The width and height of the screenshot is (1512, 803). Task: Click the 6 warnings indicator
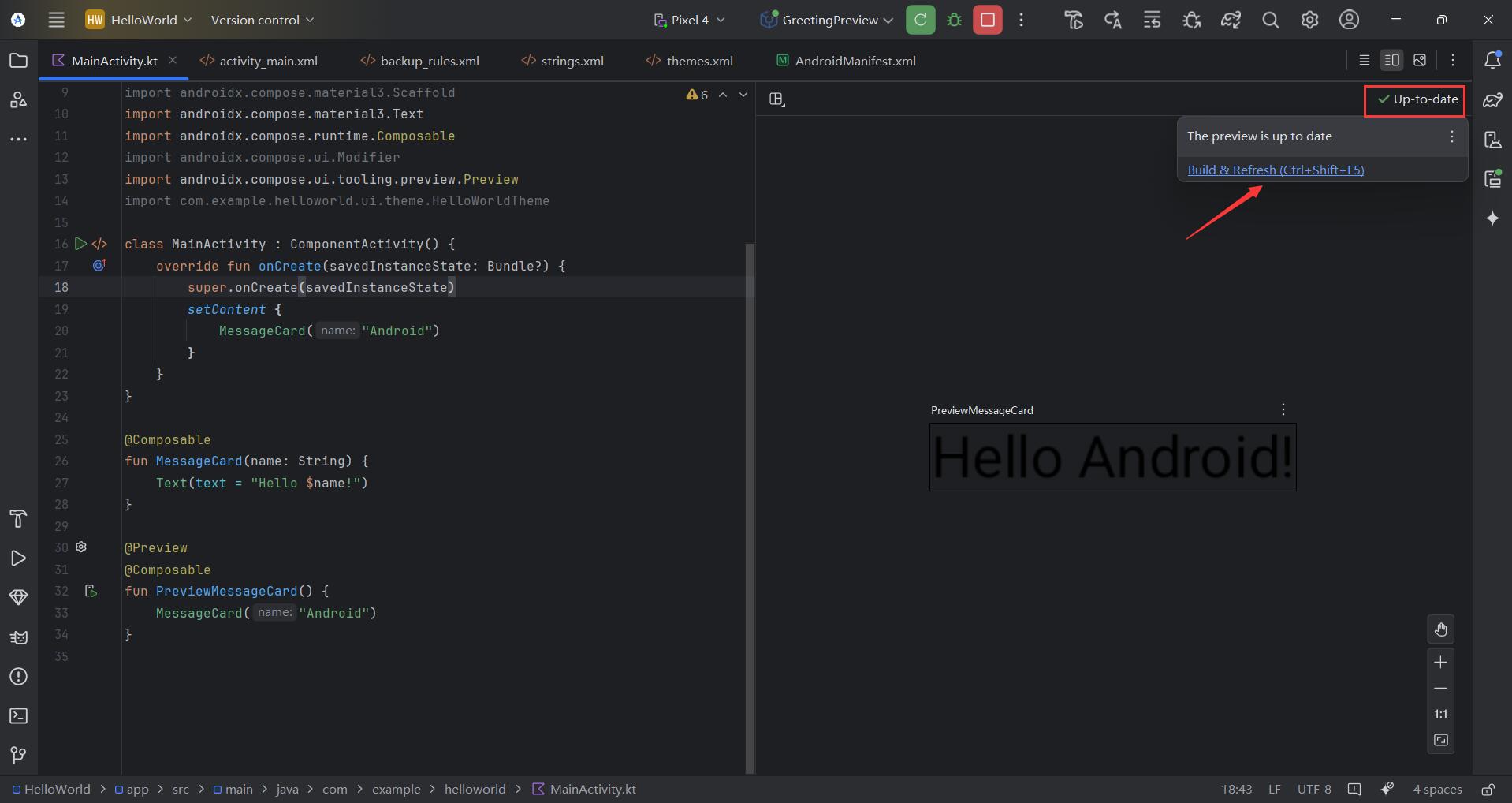coord(697,95)
